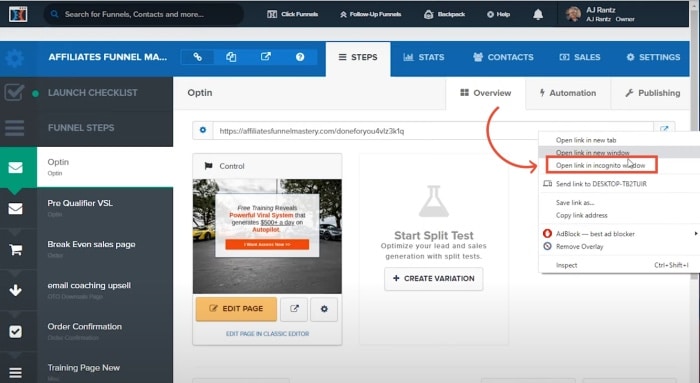
Task: Click the Funnel Steps hamburger icon
Action: click(x=15, y=128)
